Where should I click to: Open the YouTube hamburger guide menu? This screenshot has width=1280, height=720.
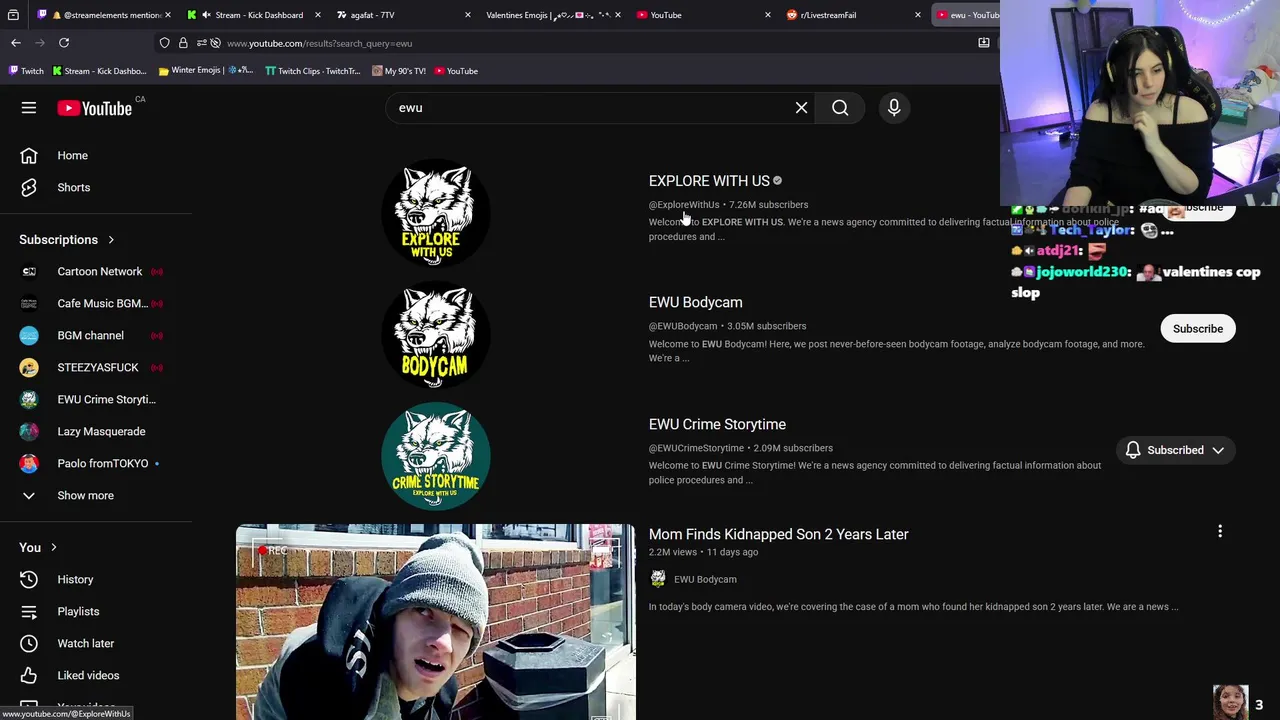(x=29, y=108)
